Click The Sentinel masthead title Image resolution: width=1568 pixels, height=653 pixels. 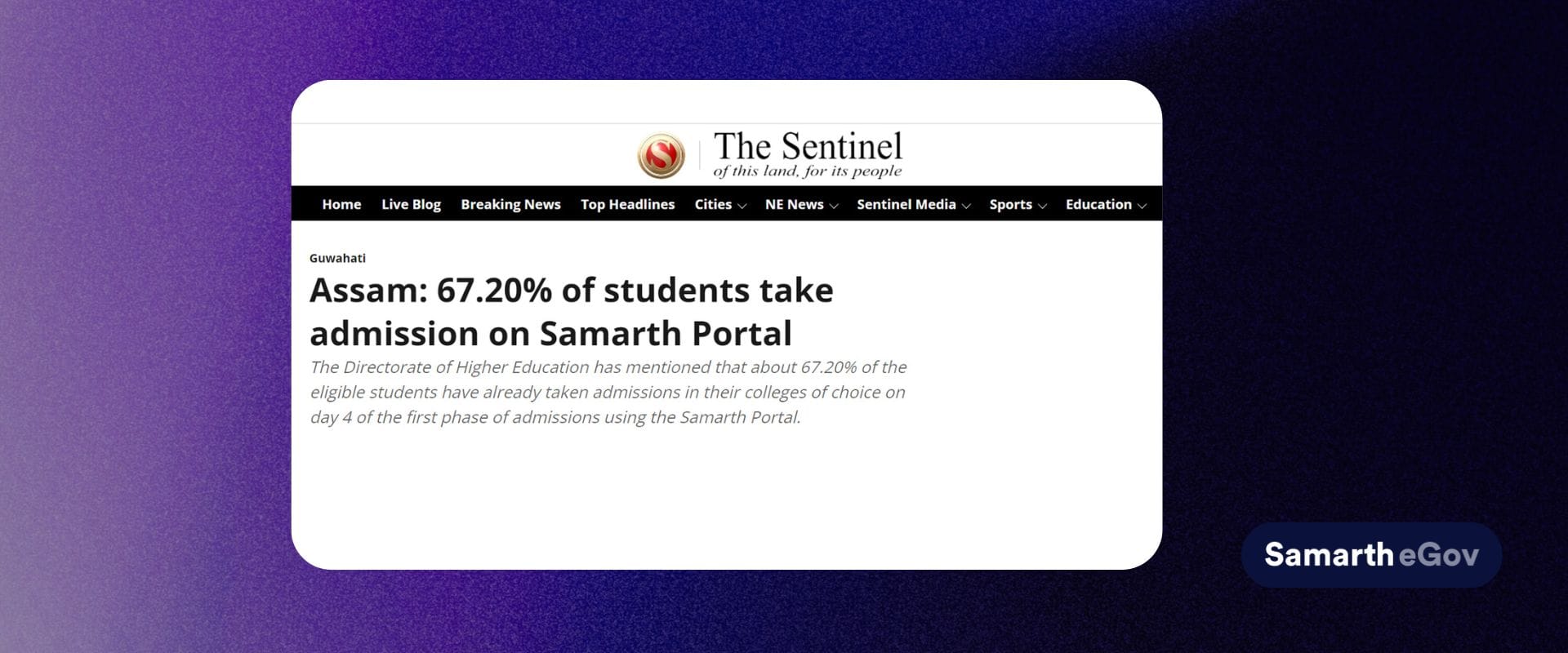[808, 149]
